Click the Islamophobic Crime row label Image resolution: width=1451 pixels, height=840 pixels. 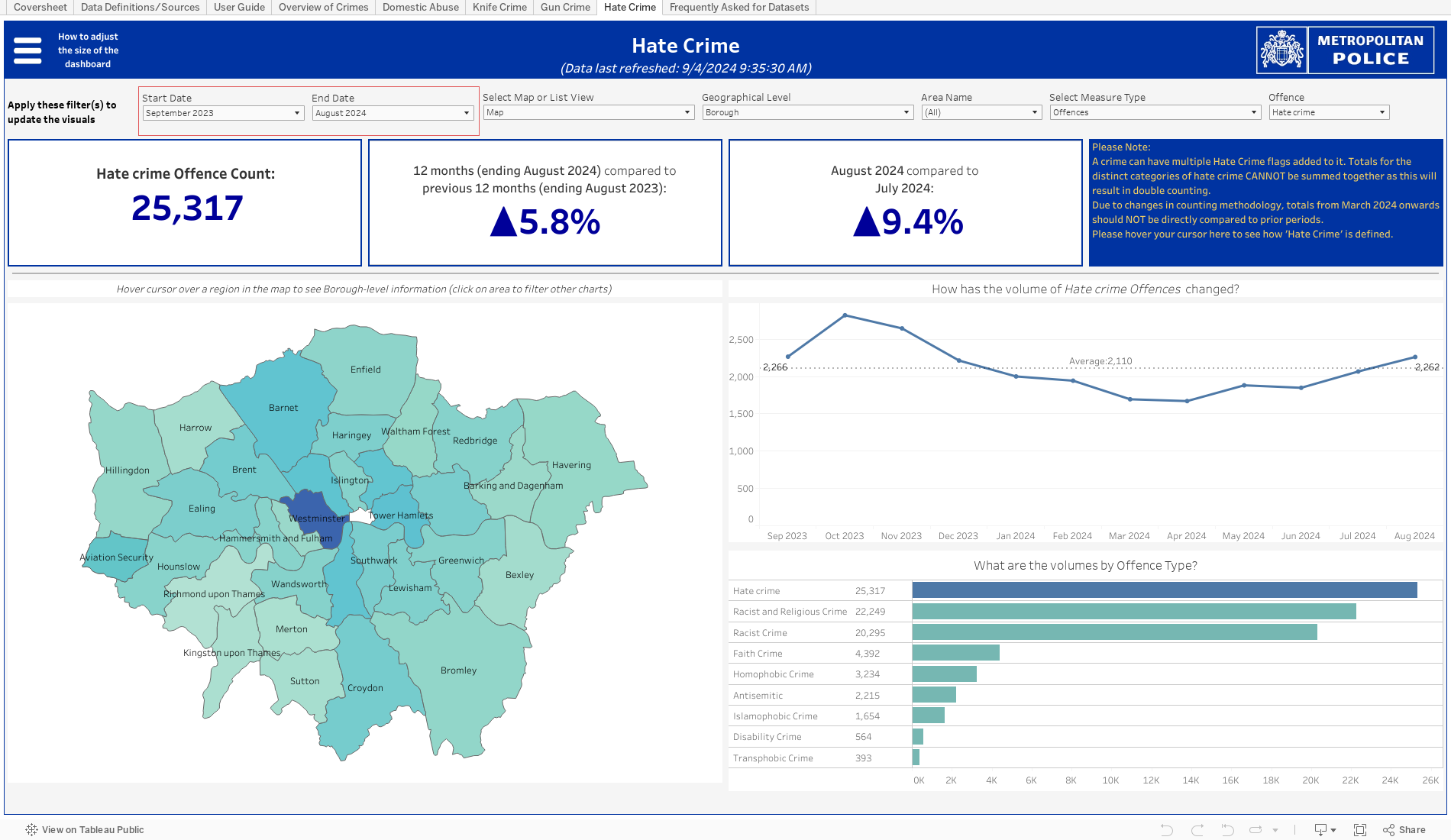point(775,716)
